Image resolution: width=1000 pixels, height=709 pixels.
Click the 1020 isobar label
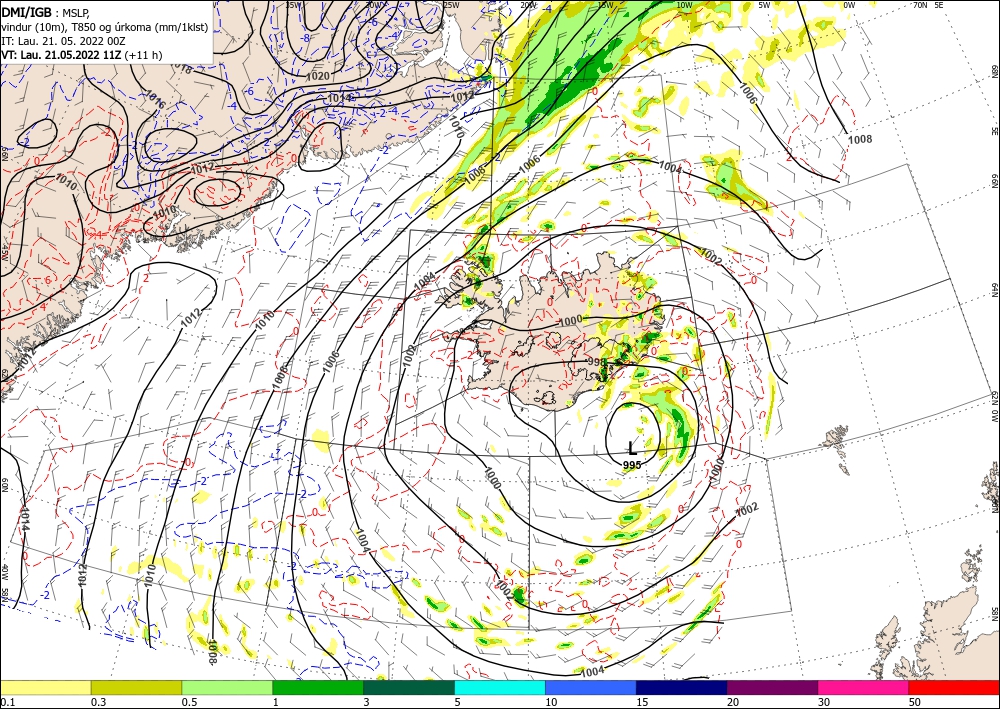coord(318,76)
